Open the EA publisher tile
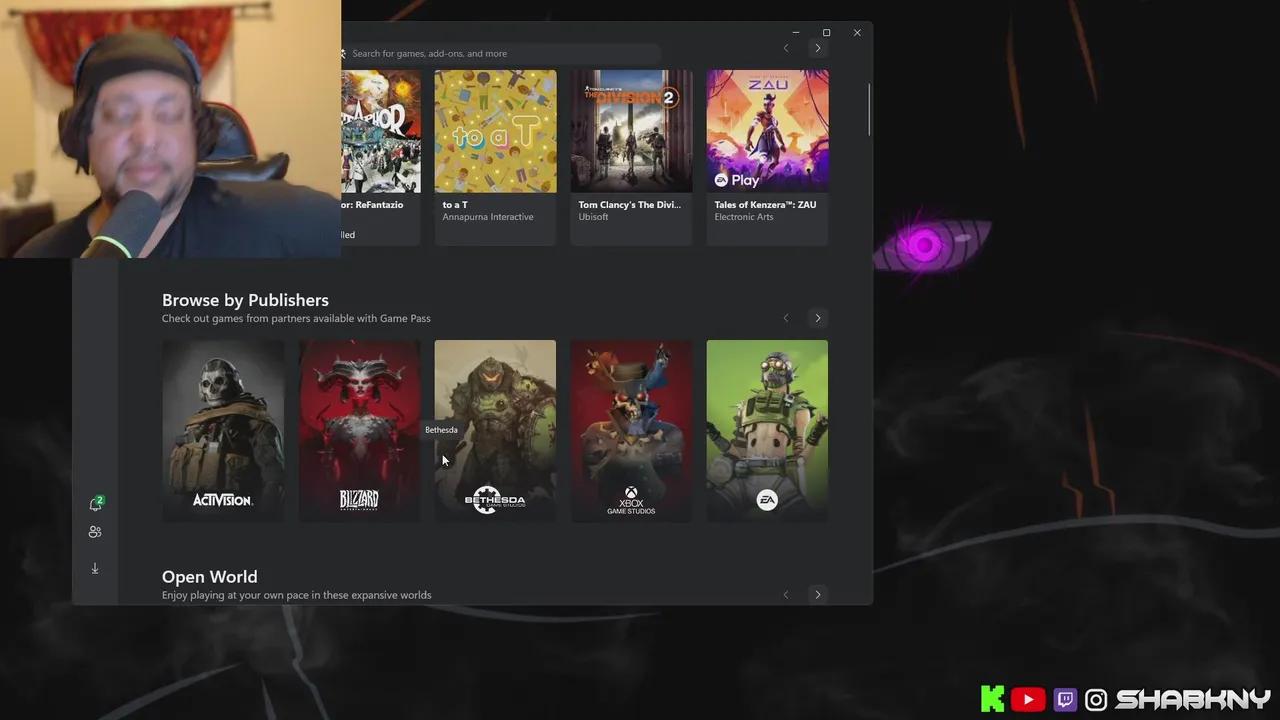 767,430
